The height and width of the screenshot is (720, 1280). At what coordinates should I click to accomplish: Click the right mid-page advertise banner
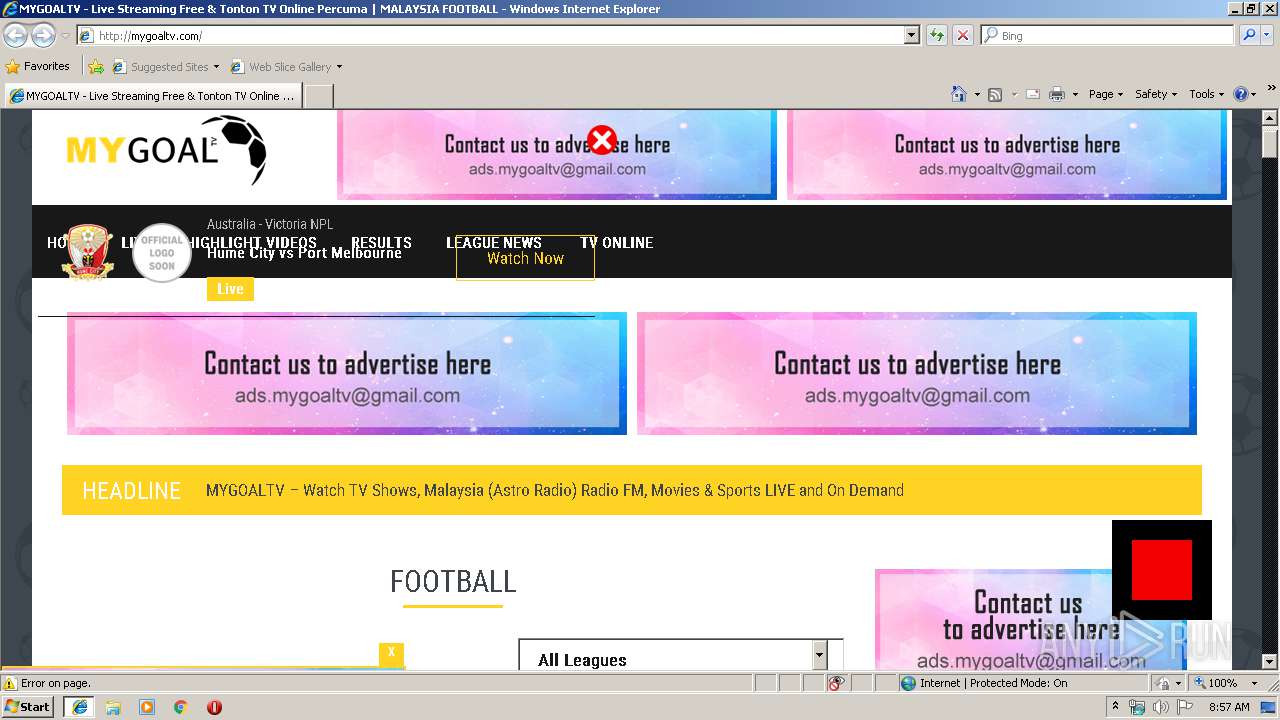(917, 374)
